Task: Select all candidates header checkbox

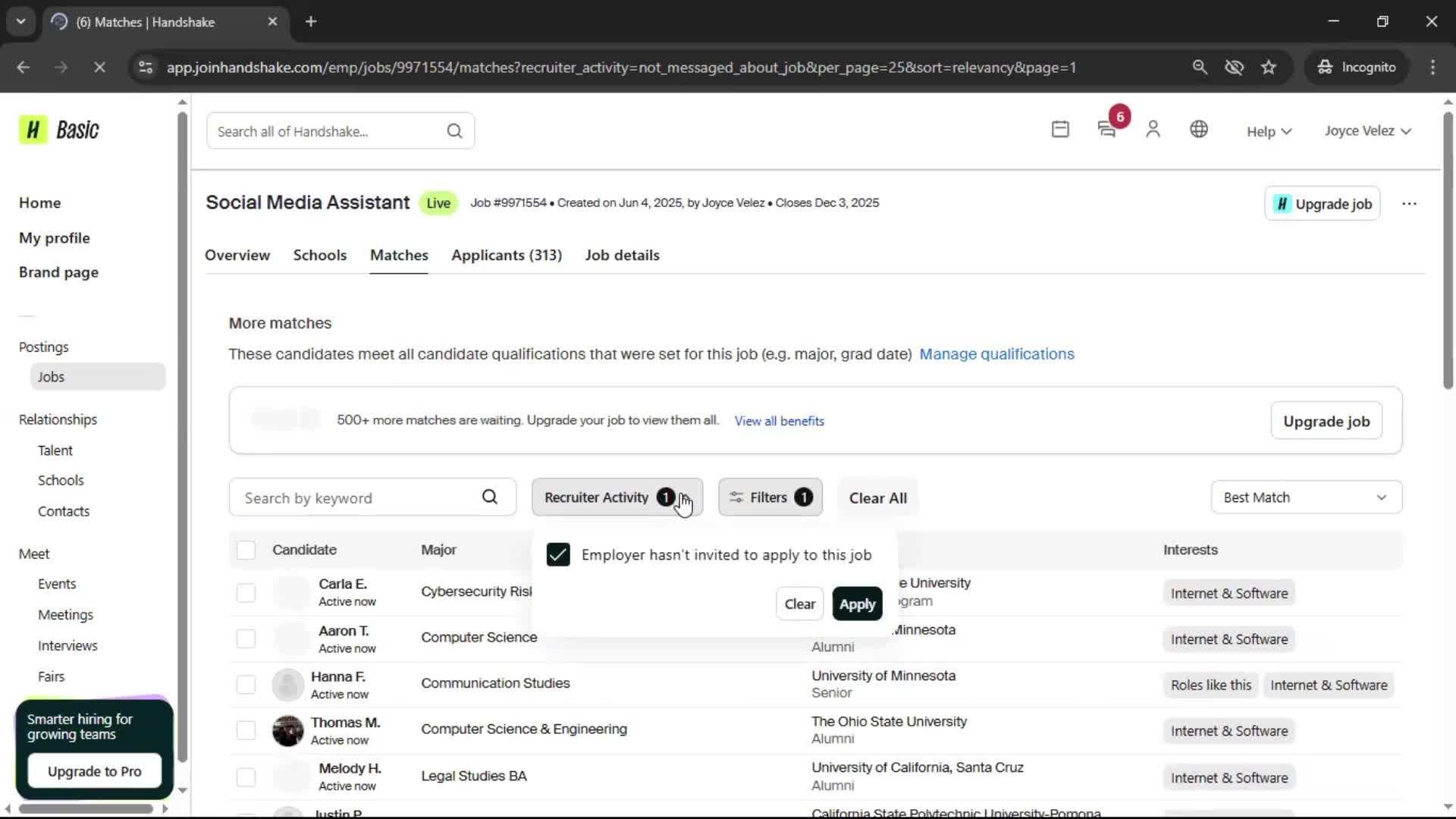Action: coord(246,551)
